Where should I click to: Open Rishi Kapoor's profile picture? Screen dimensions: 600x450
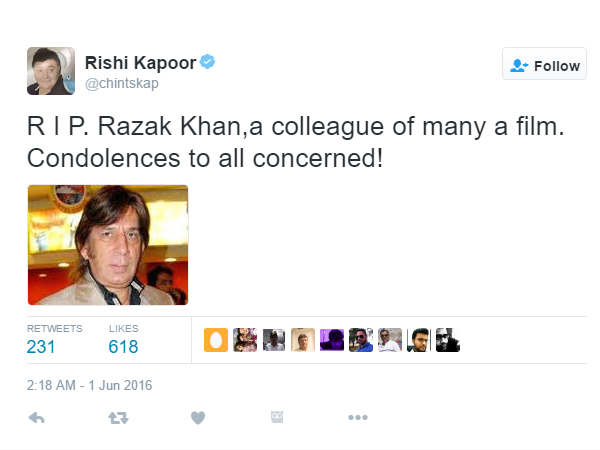pyautogui.click(x=51, y=71)
